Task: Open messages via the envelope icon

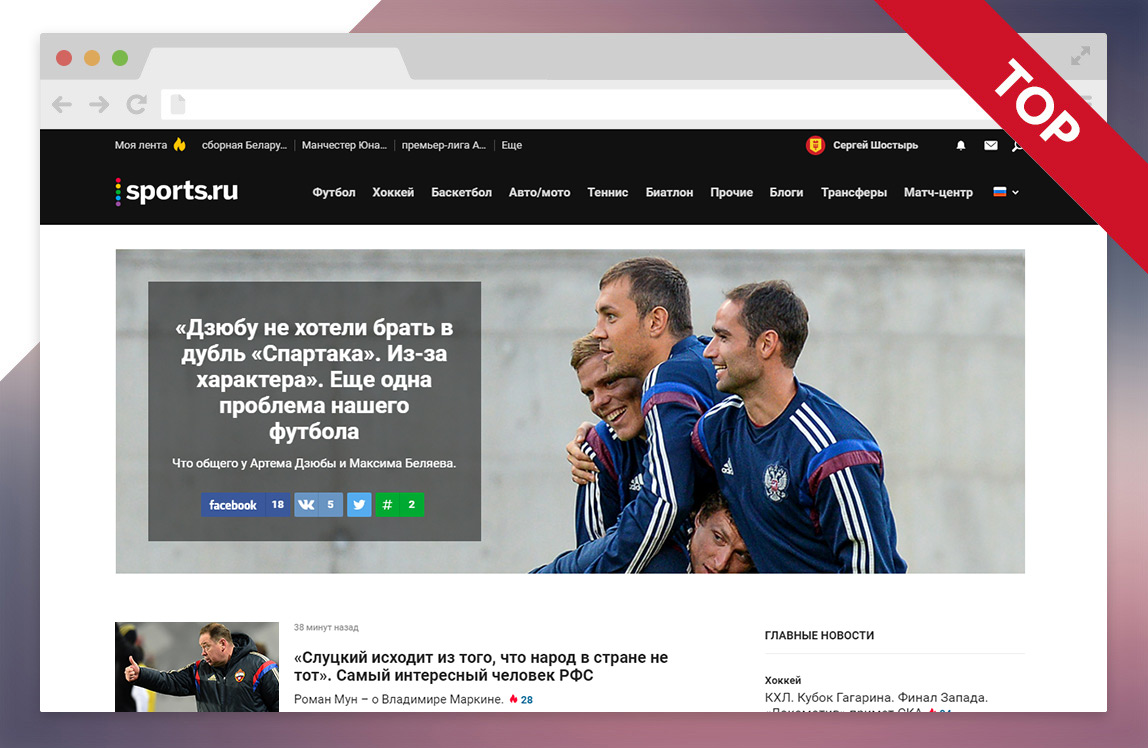Action: [x=990, y=145]
